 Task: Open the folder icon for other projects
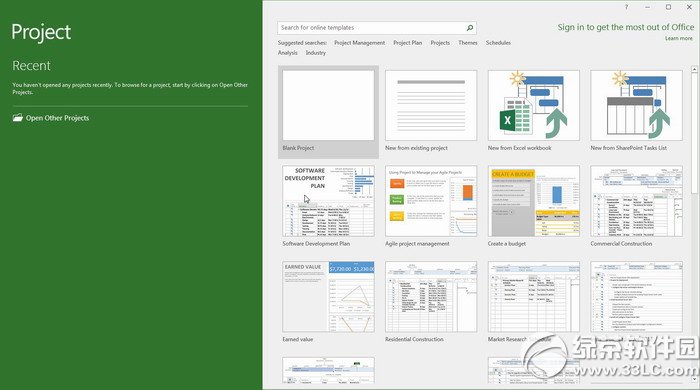(17, 118)
